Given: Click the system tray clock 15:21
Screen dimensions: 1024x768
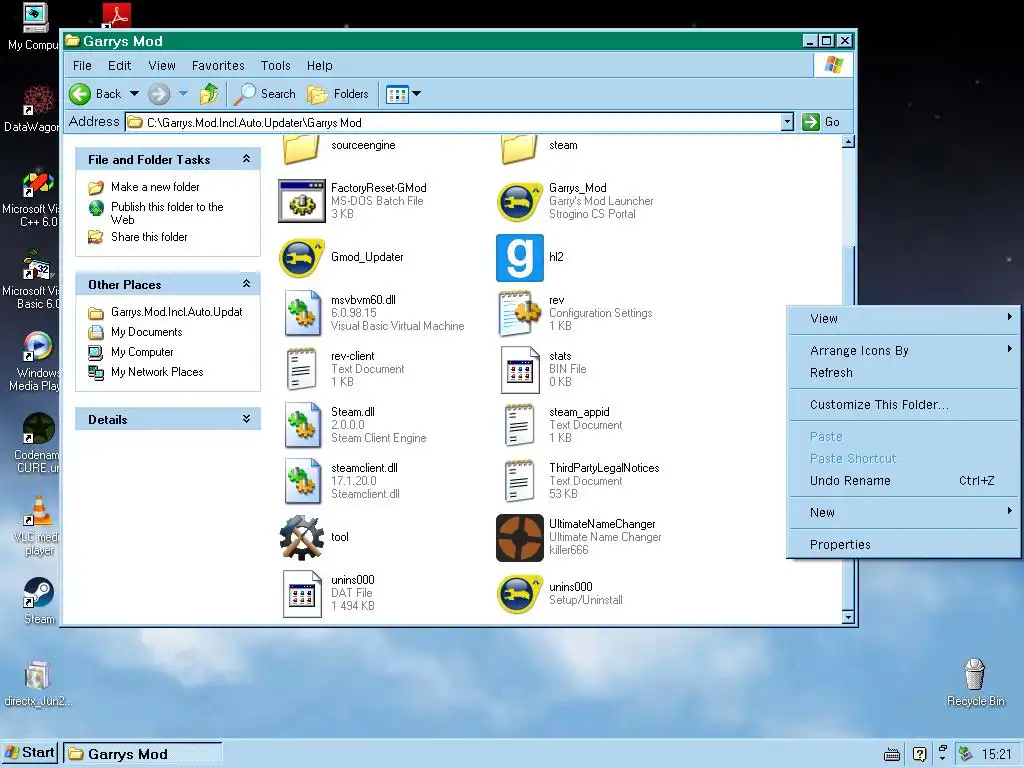Looking at the screenshot, I should coord(996,754).
